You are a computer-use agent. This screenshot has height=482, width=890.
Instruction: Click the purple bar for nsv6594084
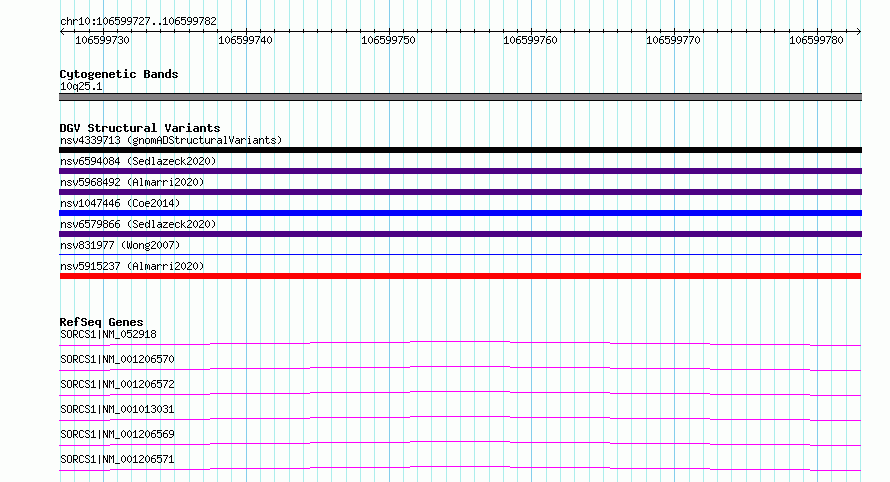460,171
